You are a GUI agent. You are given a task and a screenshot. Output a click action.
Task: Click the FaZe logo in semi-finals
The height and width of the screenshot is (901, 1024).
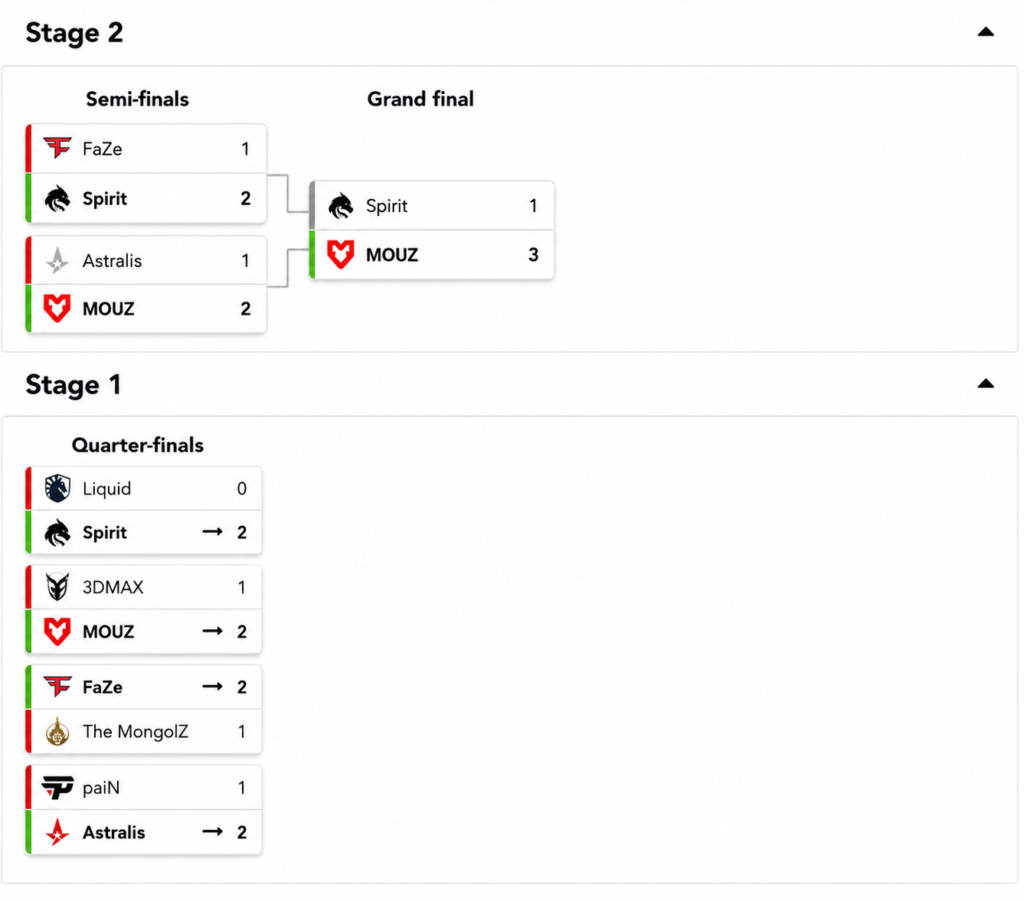tap(57, 148)
